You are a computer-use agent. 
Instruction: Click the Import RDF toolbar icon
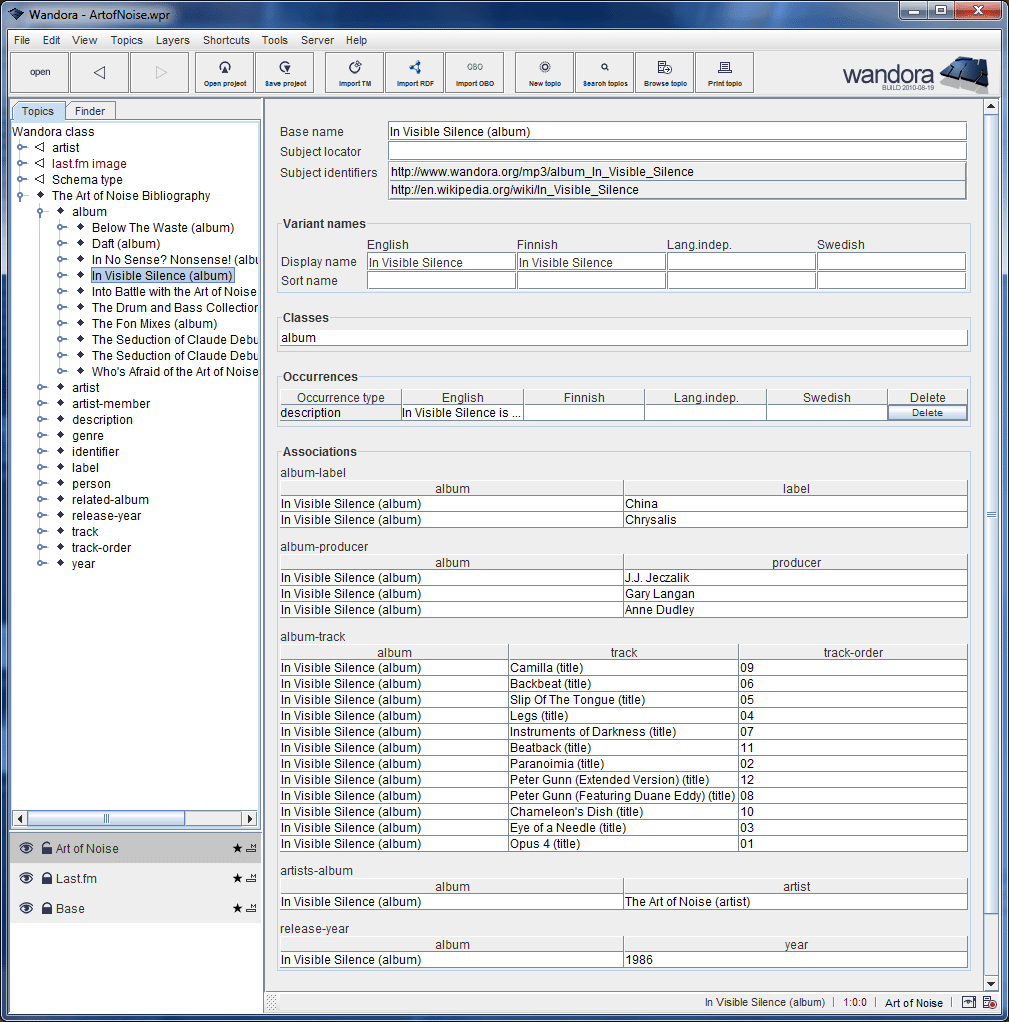(x=414, y=72)
